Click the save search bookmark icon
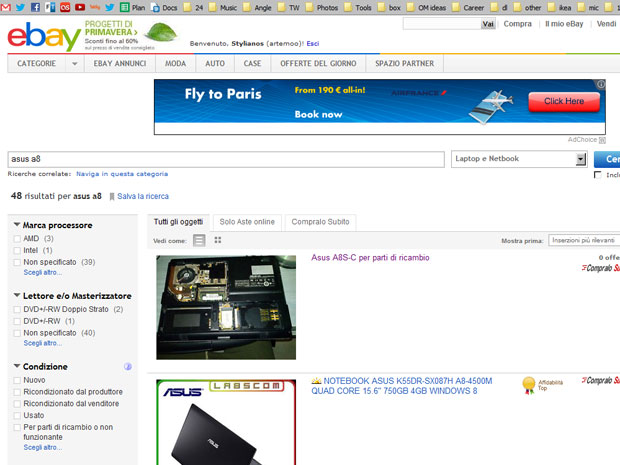This screenshot has height=465, width=620. point(112,197)
